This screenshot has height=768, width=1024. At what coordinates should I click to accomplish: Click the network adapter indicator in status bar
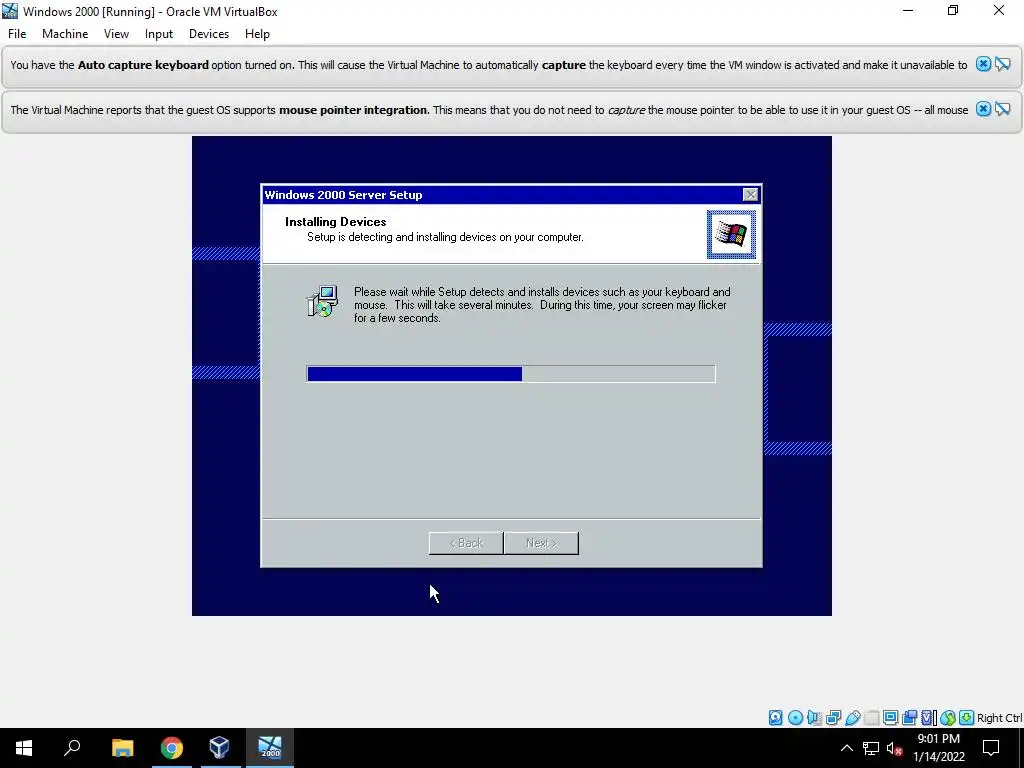pyautogui.click(x=833, y=718)
